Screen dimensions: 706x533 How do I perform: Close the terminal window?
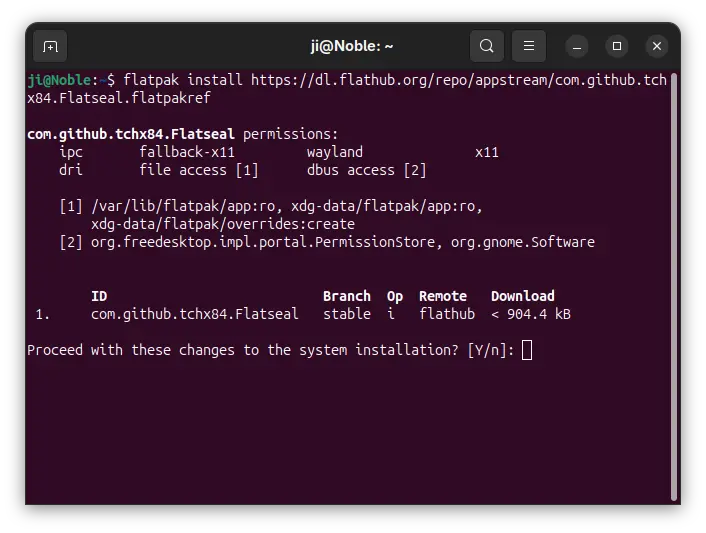[x=657, y=46]
